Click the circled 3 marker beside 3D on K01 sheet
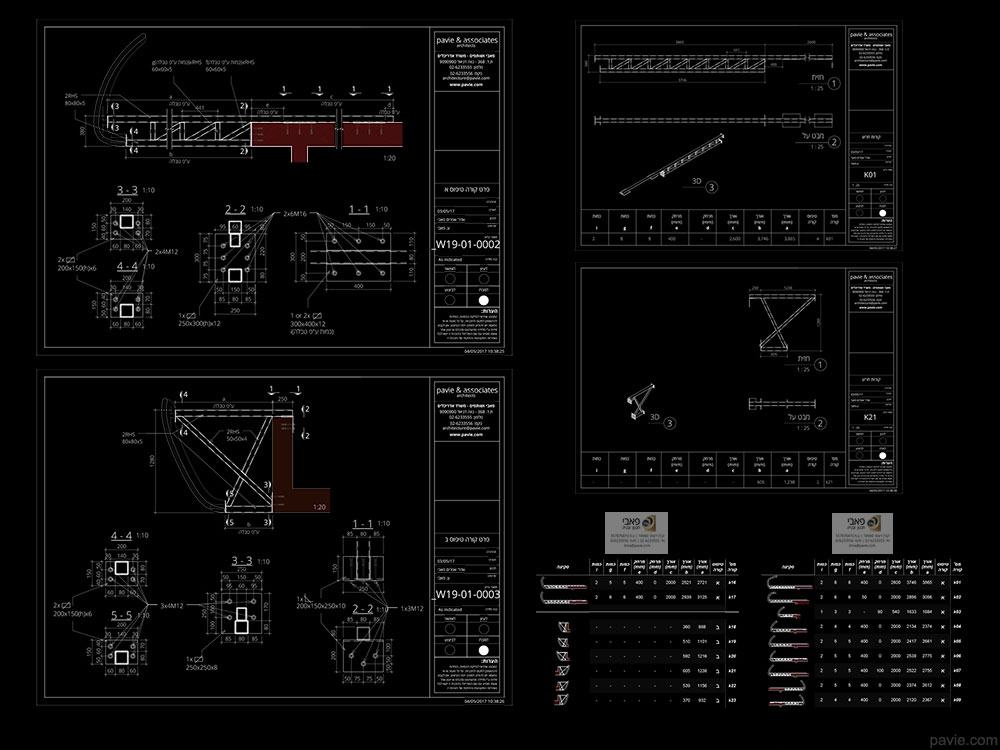 712,186
